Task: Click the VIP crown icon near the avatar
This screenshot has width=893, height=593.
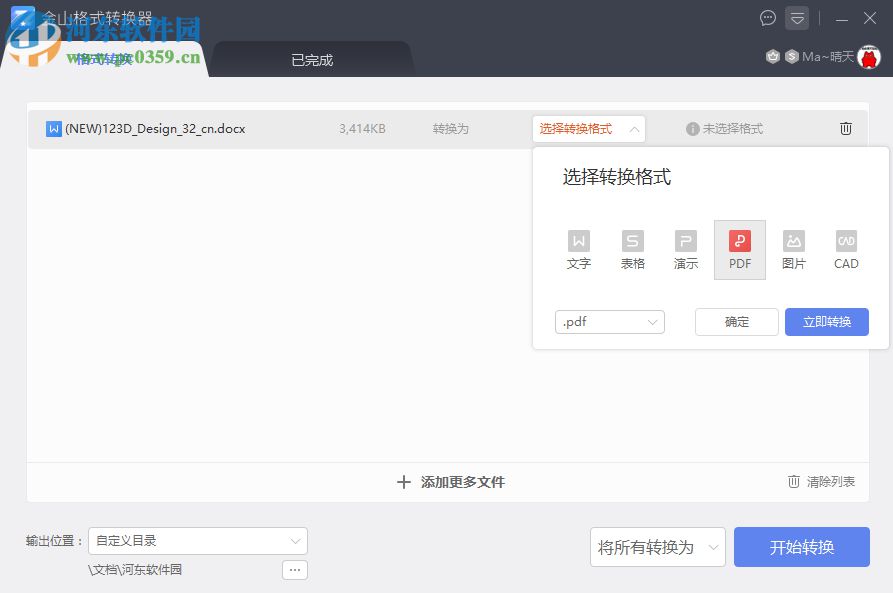Action: 772,56
